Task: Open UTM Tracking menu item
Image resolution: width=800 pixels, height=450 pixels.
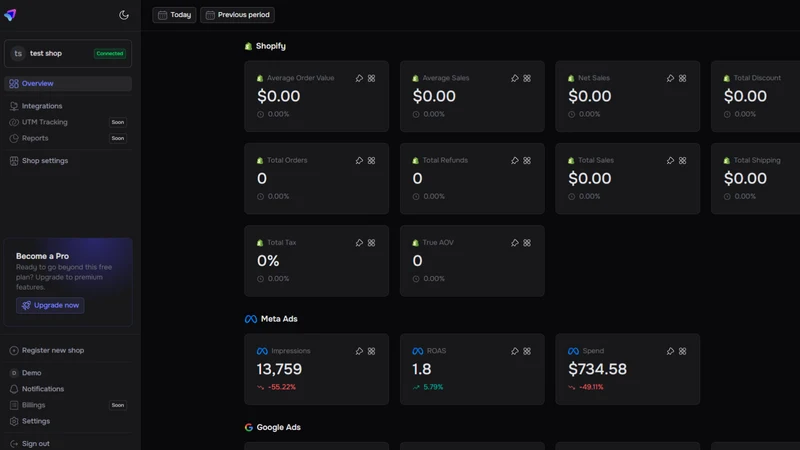Action: pos(68,122)
